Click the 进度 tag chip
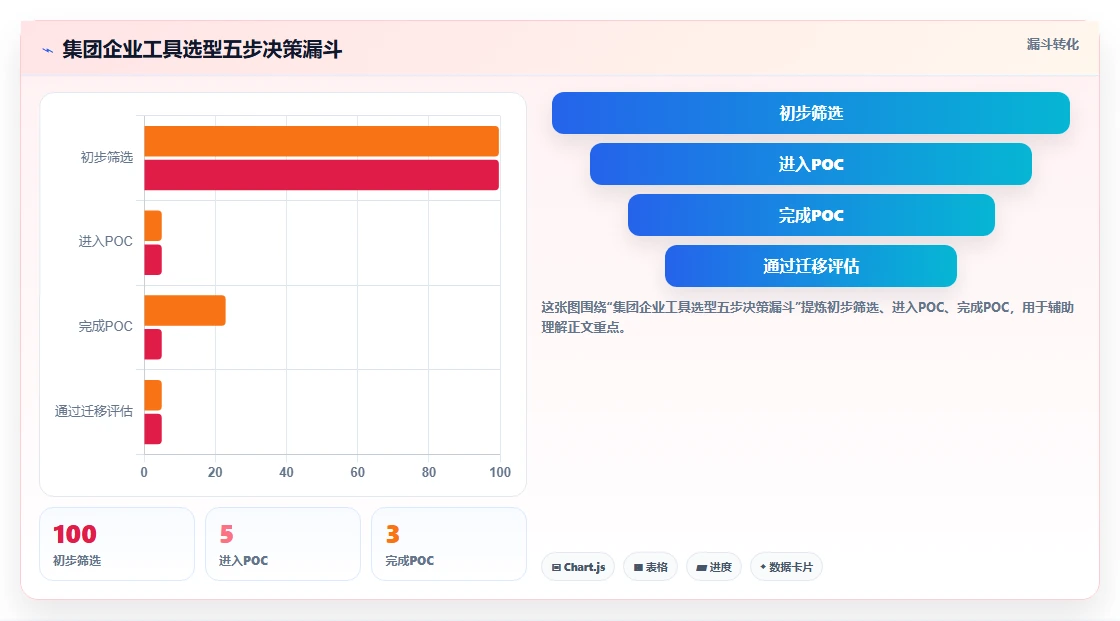This screenshot has height=621, width=1120. [714, 567]
